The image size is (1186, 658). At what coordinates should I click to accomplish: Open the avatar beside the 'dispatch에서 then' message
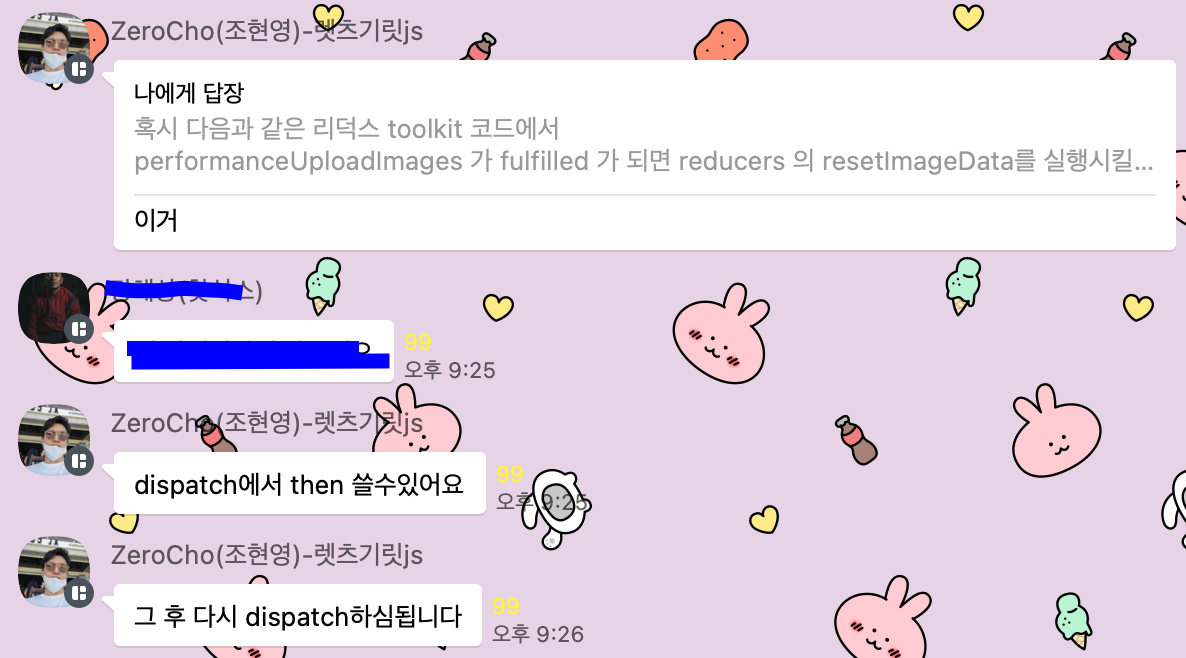click(54, 439)
